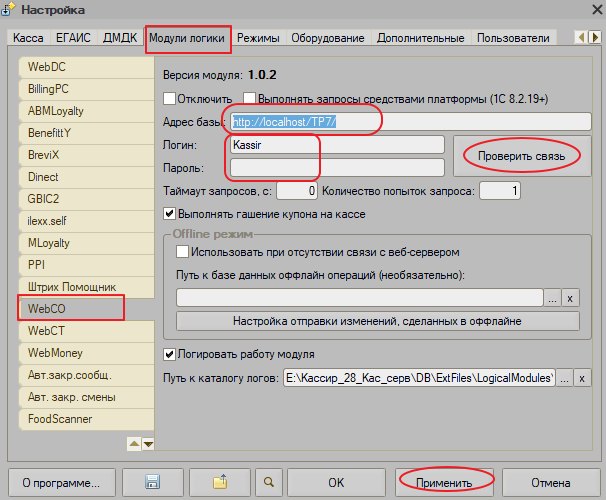Select the ABMLoyalty module
The image size is (606, 500).
tap(86, 111)
